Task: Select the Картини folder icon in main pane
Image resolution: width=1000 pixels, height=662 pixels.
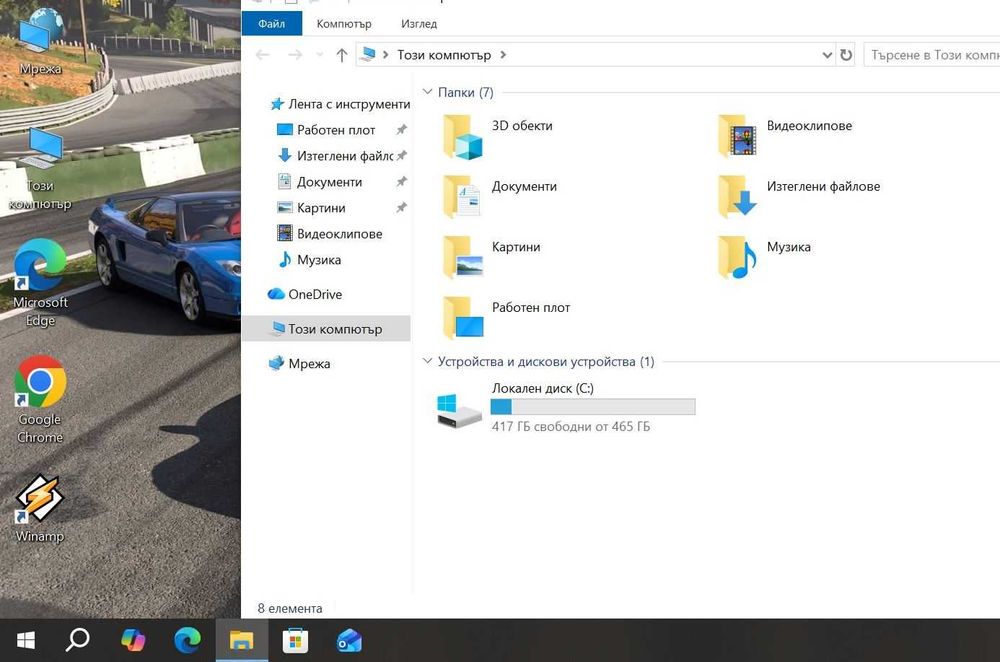Action: 462,258
